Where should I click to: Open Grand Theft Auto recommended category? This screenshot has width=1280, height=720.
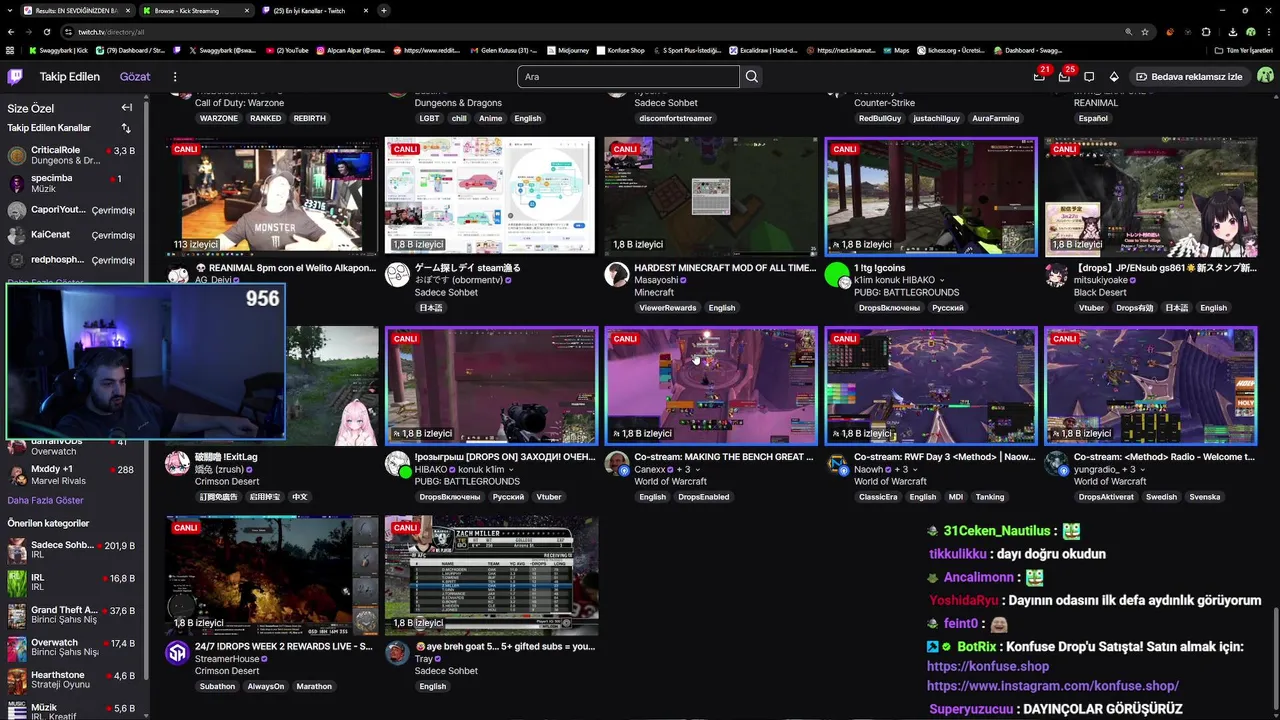coord(70,614)
